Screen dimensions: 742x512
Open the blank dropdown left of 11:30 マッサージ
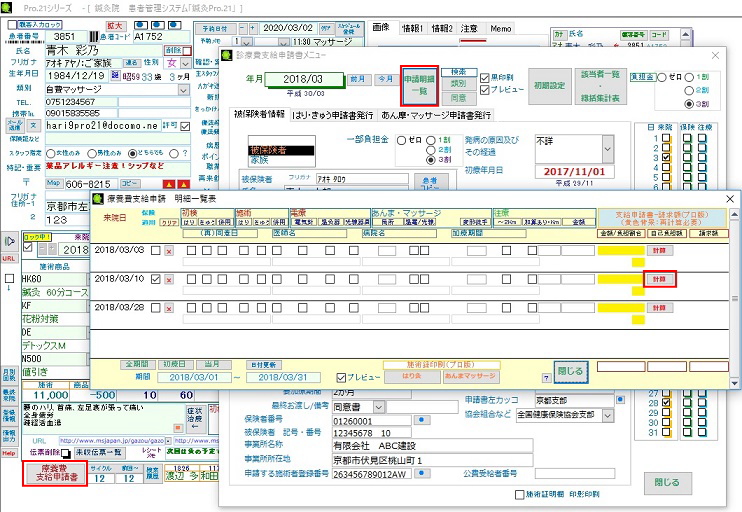(x=283, y=42)
